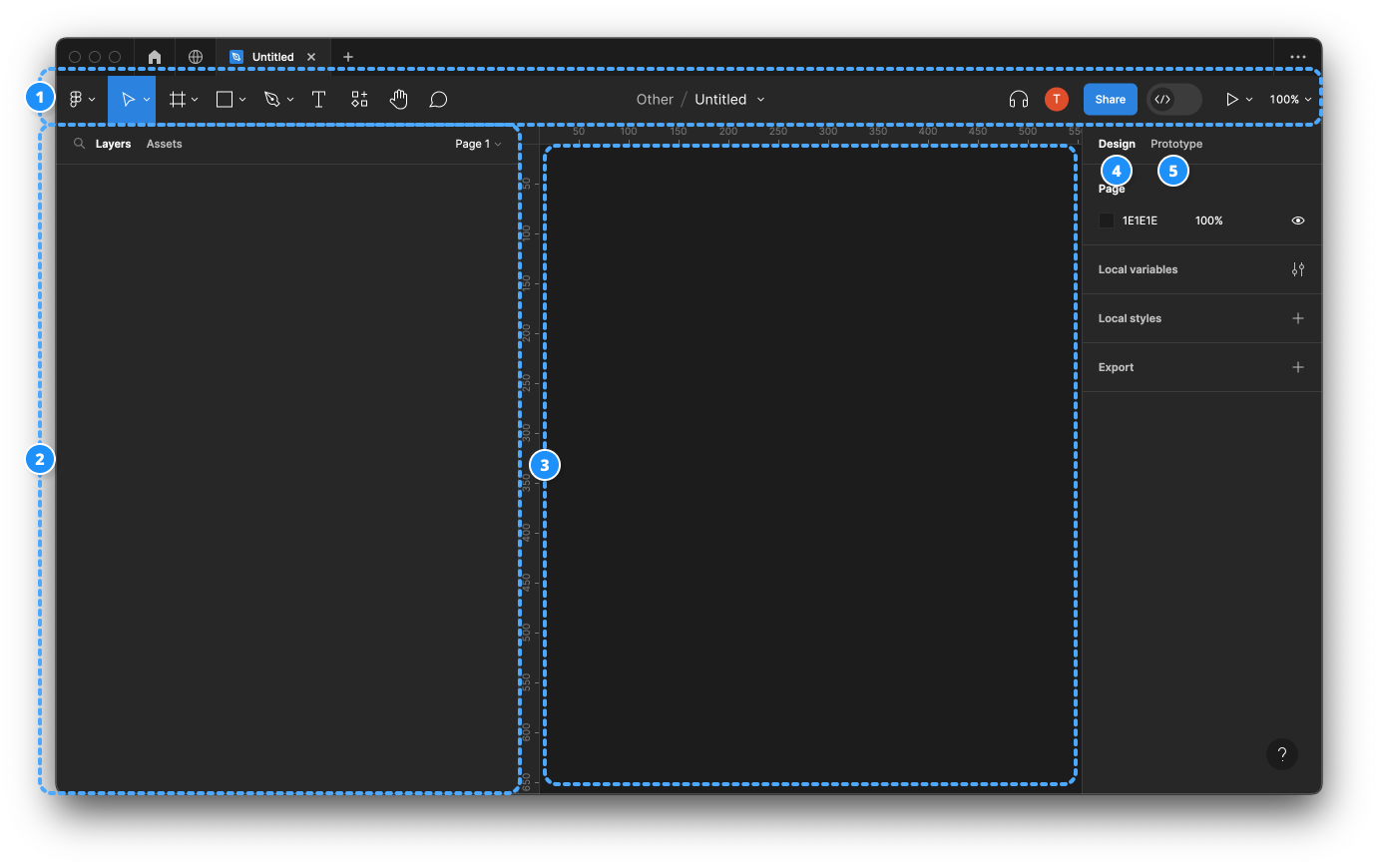Open the Resources components tool
1378x868 pixels.
click(359, 100)
